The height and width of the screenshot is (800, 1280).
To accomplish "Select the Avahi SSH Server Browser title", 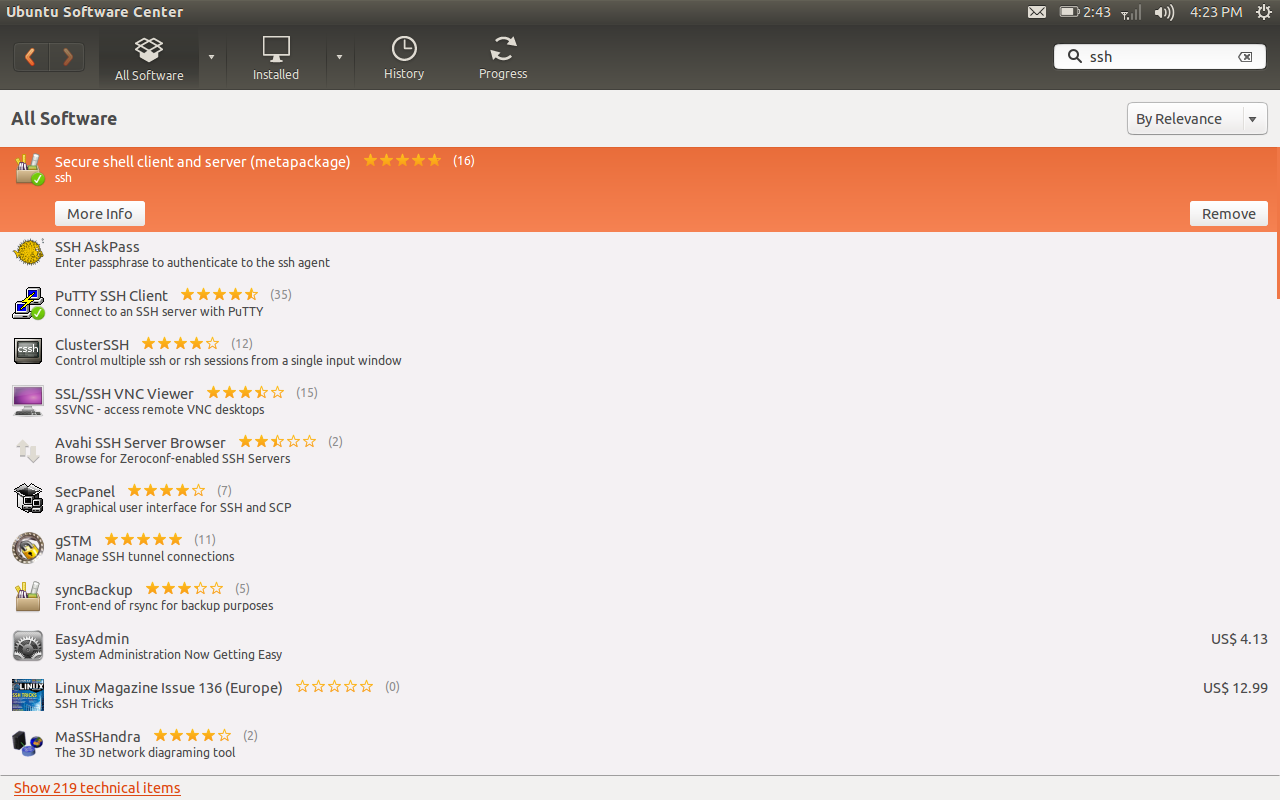I will point(140,443).
